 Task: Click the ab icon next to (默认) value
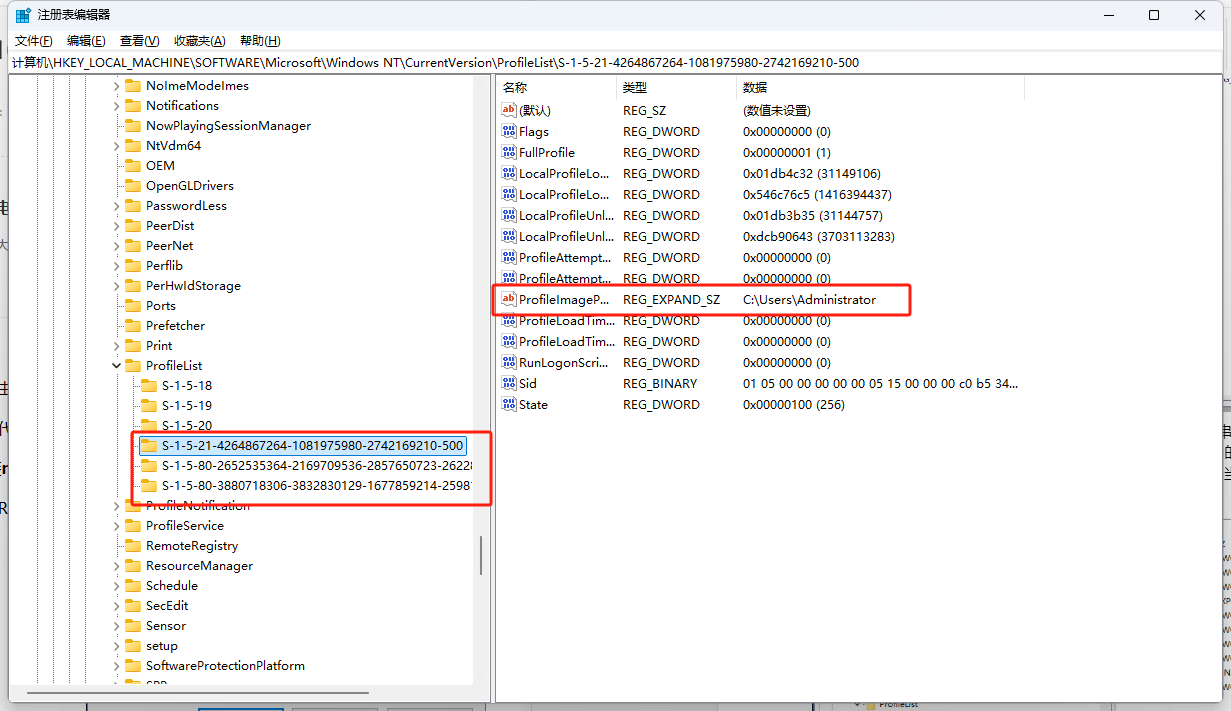click(508, 110)
